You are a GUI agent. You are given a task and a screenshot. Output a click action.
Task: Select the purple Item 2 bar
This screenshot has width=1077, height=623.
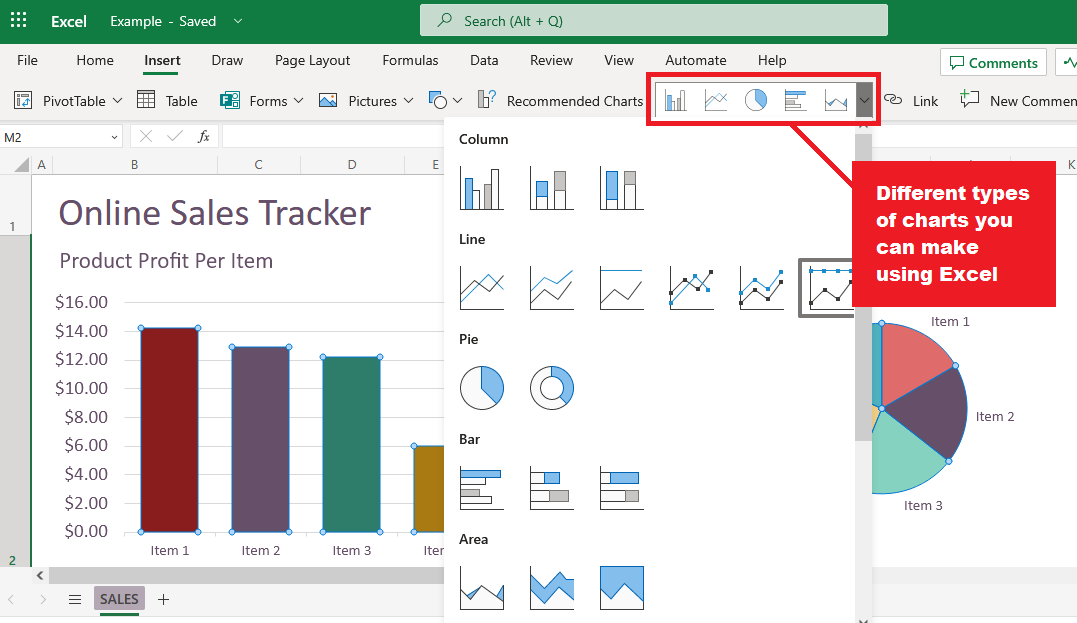point(260,440)
